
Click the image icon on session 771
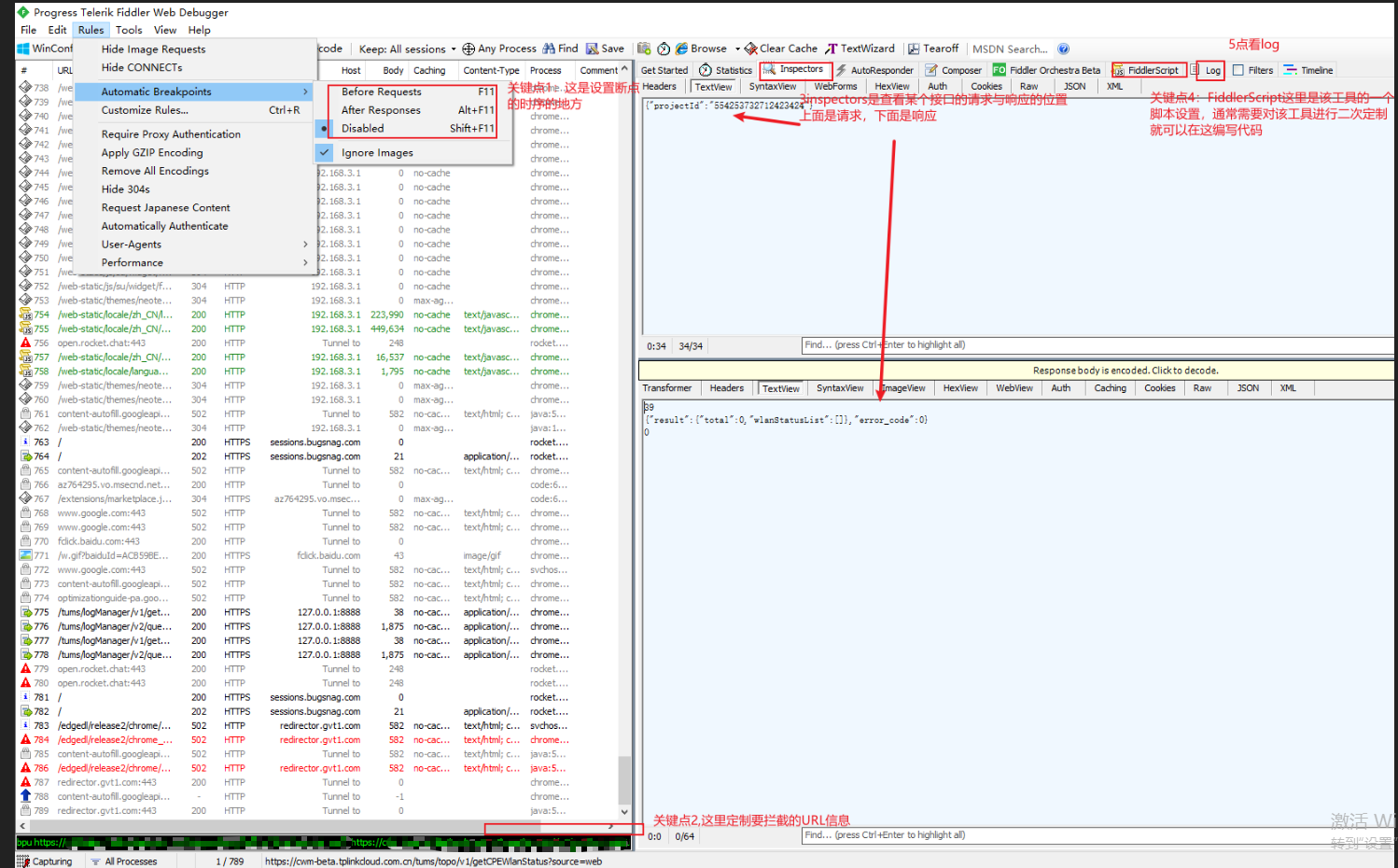(25, 555)
